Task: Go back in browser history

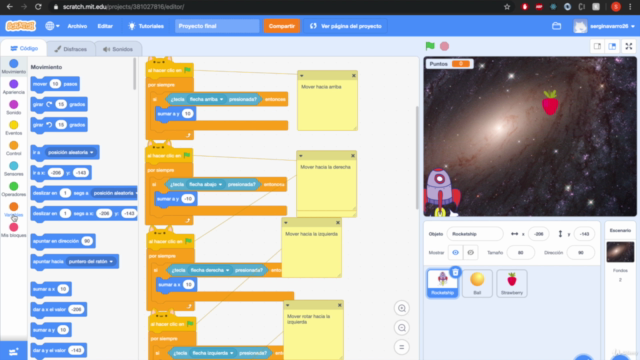Action: tap(9, 7)
